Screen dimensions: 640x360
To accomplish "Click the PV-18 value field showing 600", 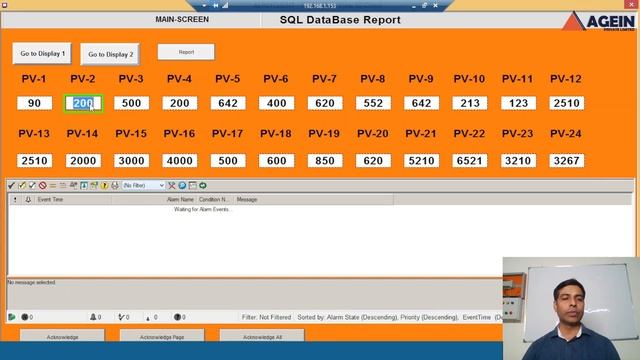I will coord(276,161).
